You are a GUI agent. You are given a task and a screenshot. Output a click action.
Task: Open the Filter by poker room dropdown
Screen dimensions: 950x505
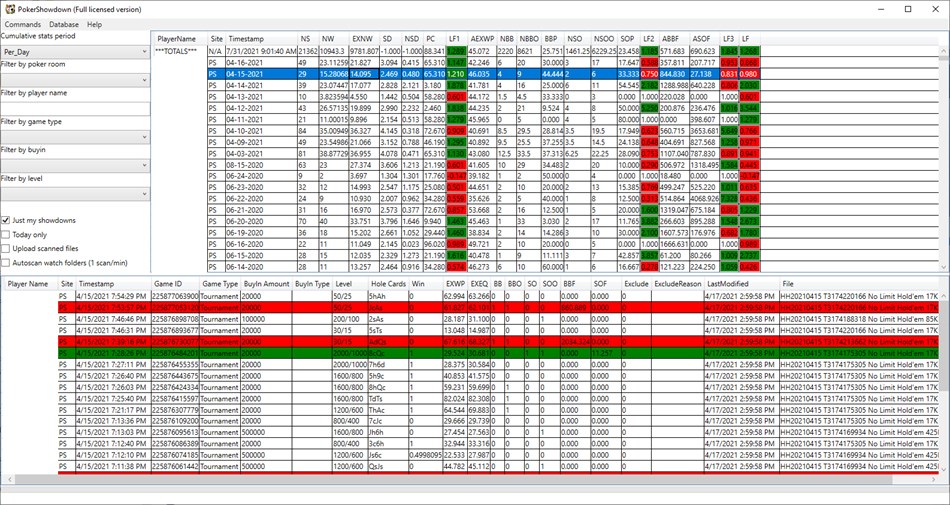point(75,81)
